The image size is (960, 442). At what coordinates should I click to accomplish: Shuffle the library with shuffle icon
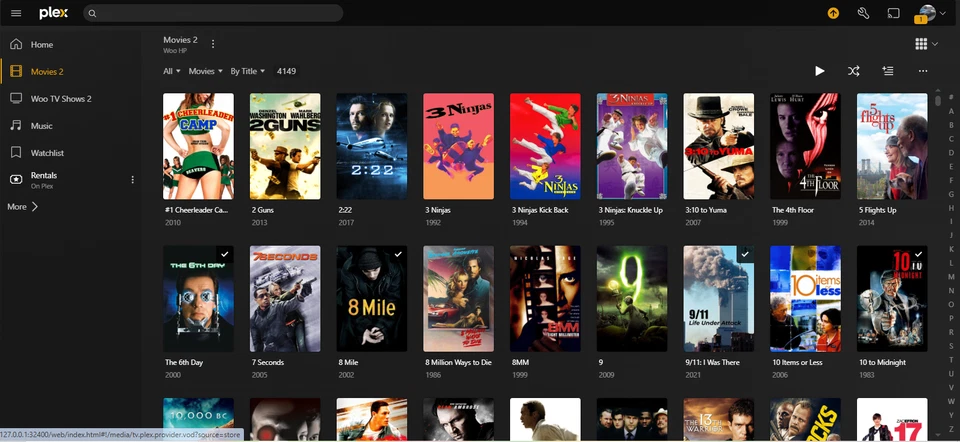click(x=853, y=71)
